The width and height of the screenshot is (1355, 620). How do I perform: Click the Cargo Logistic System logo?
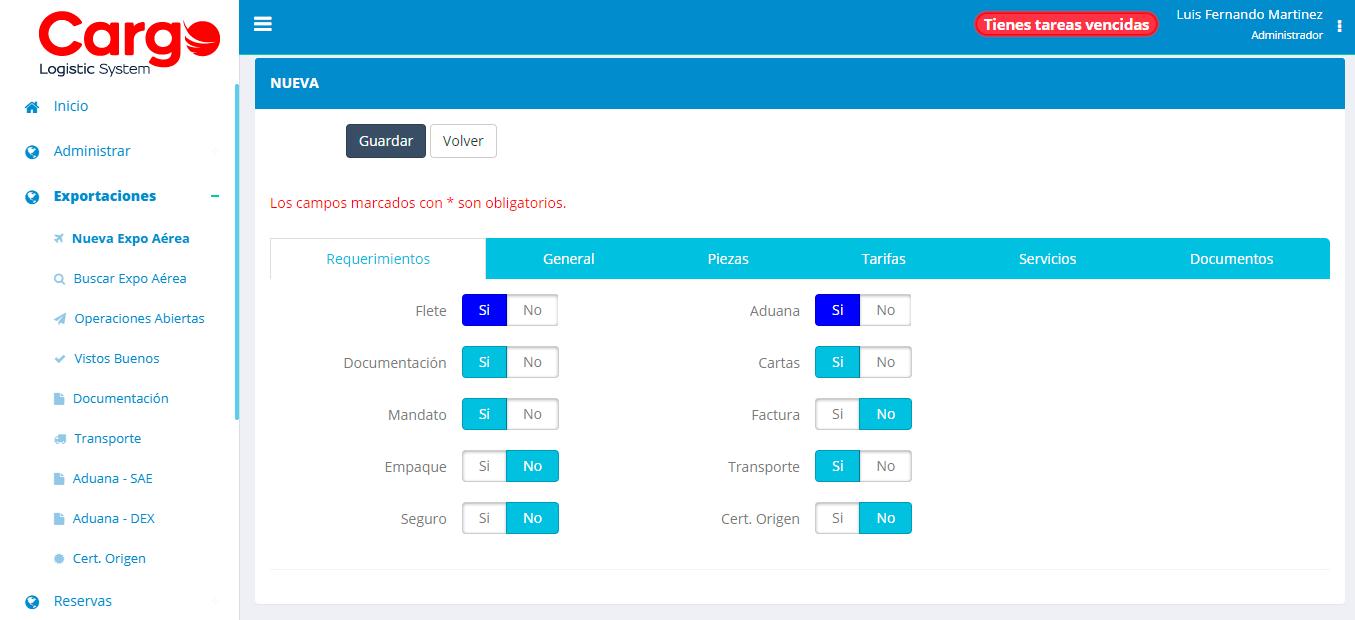point(128,42)
